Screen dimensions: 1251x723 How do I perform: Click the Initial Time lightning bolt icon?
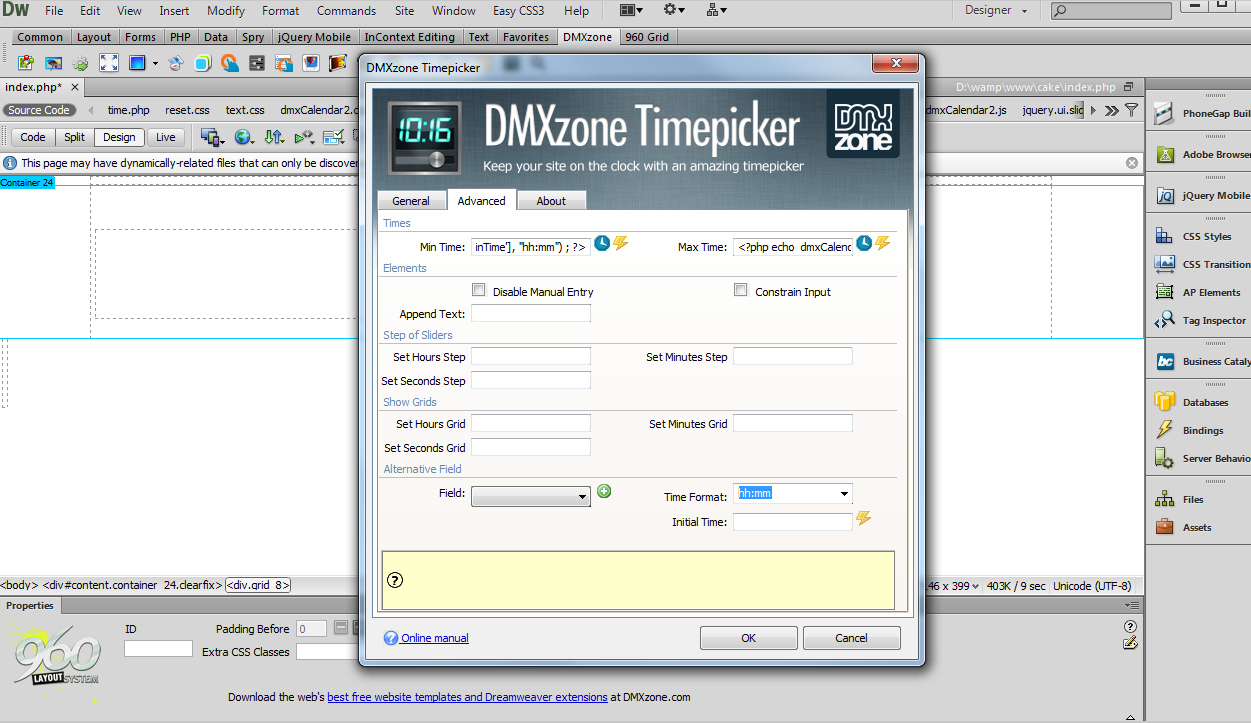click(x=864, y=518)
